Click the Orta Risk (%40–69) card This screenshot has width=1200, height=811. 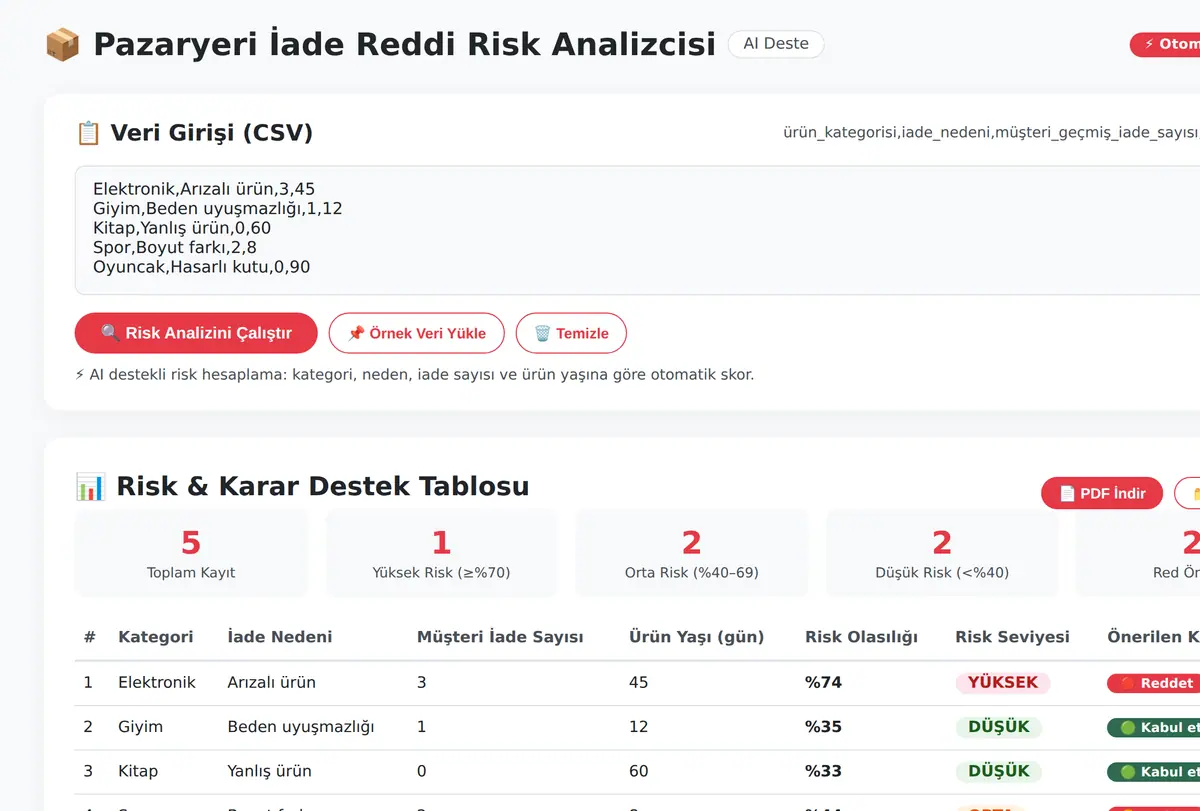[x=692, y=553]
